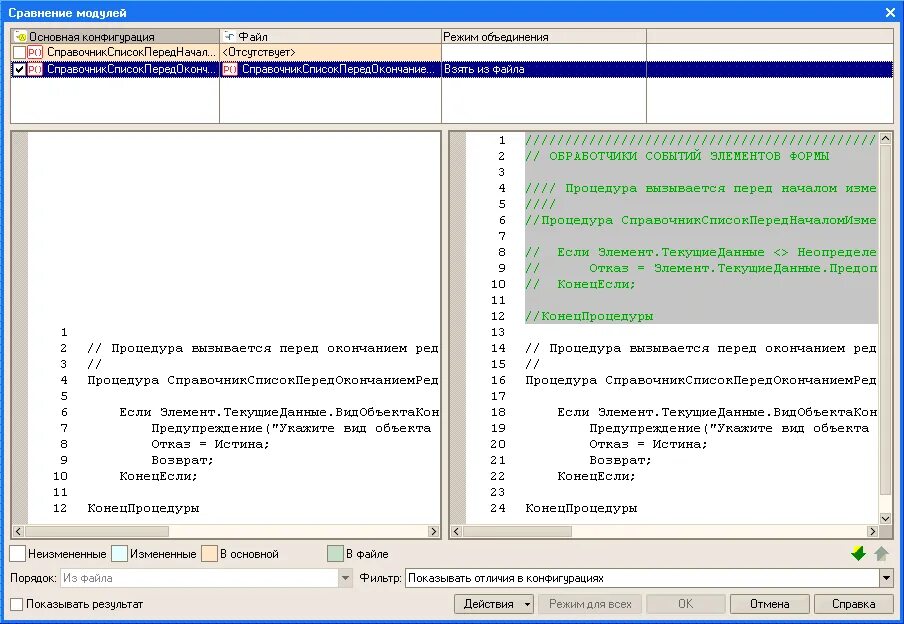Image resolution: width=904 pixels, height=624 pixels.
Task: Click Основная конфигурация column header icon
Action: tap(20, 37)
